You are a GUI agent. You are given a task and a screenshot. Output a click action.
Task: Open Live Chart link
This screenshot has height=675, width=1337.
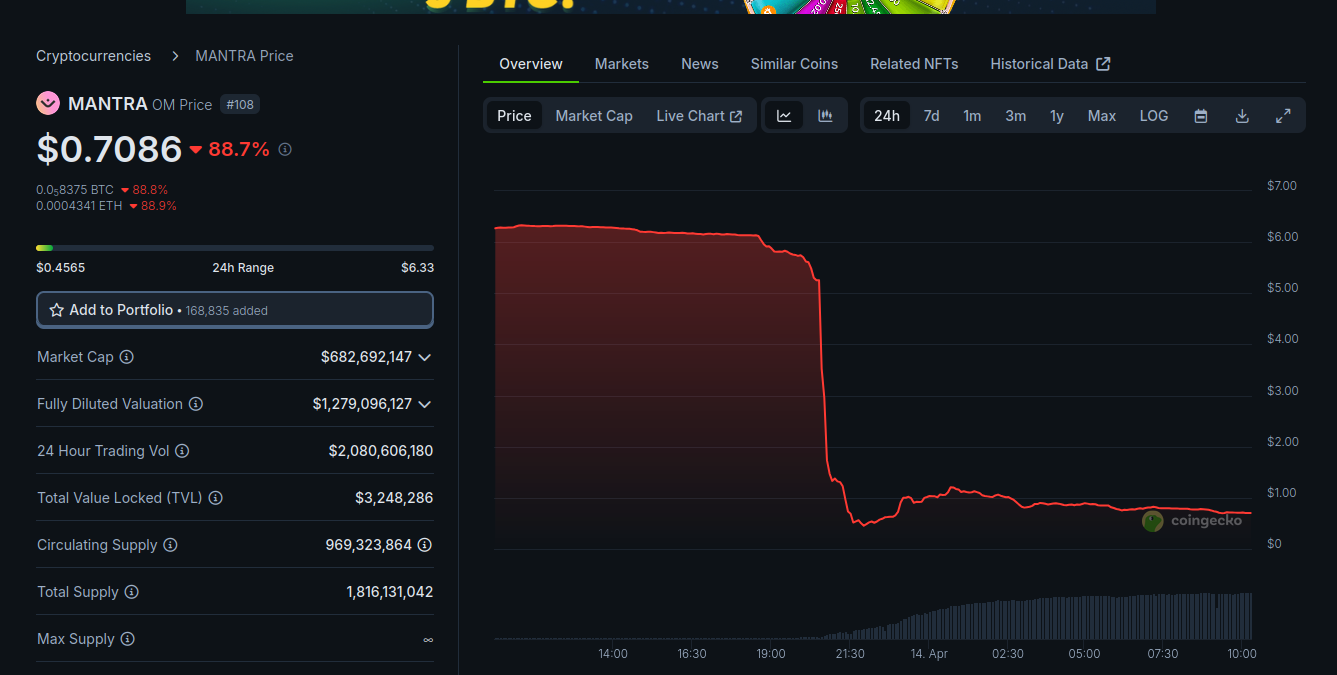click(x=699, y=116)
